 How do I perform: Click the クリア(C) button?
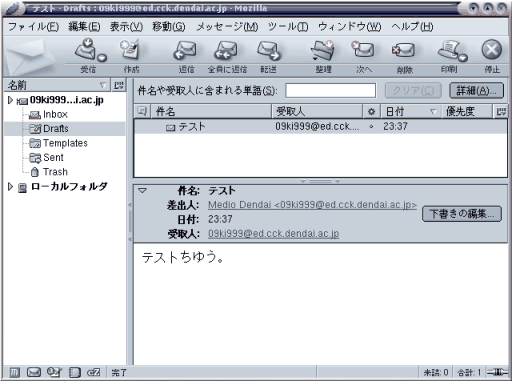click(x=413, y=90)
